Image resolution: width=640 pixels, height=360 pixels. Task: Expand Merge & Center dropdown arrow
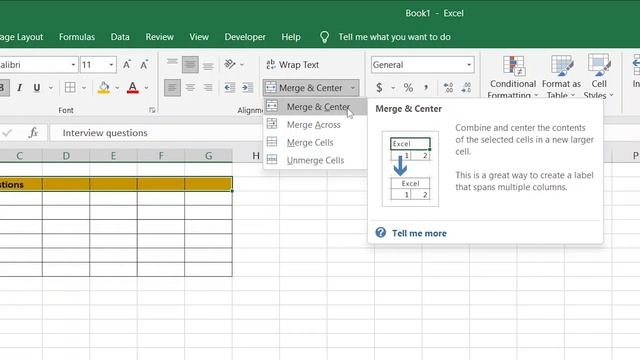(x=353, y=88)
